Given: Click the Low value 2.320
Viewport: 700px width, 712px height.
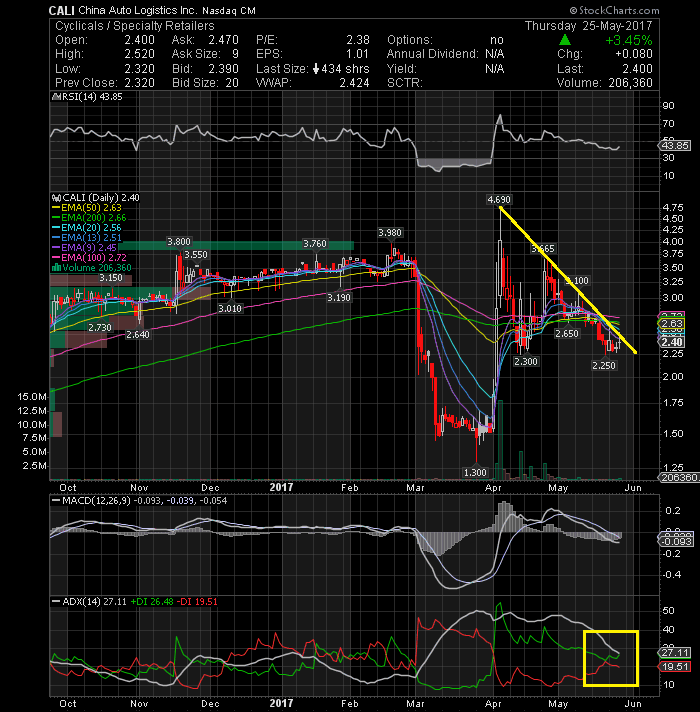Looking at the screenshot, I should point(139,69).
